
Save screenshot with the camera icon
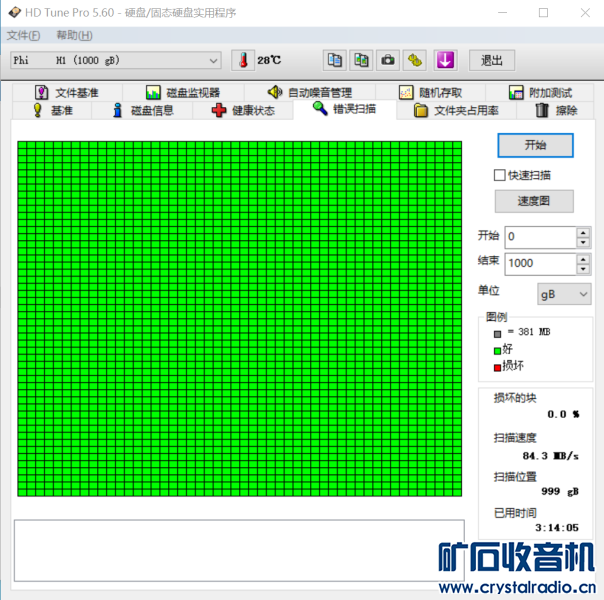pyautogui.click(x=388, y=60)
